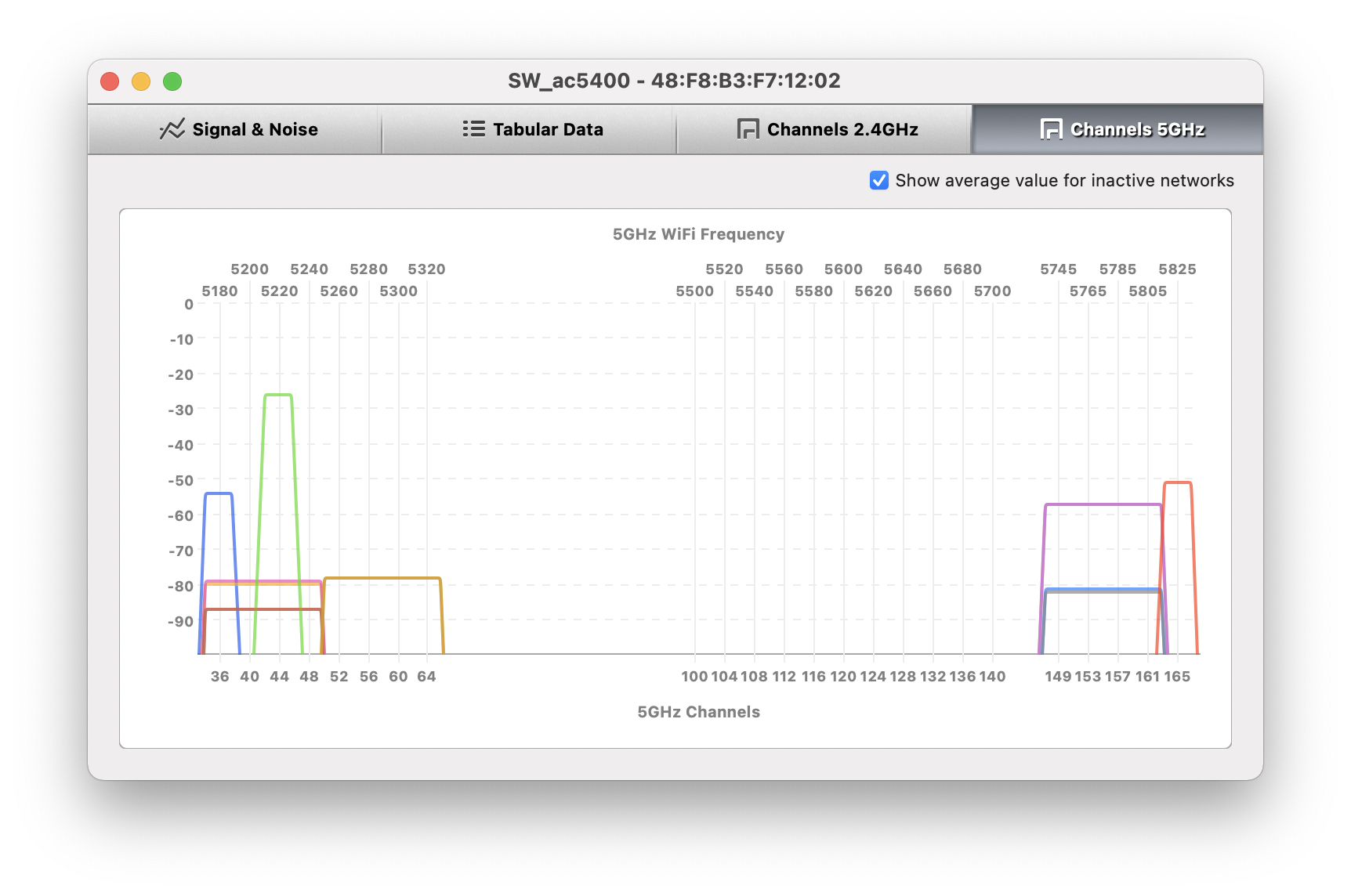Click the 'Show average value for inactive networks' label

(1064, 181)
